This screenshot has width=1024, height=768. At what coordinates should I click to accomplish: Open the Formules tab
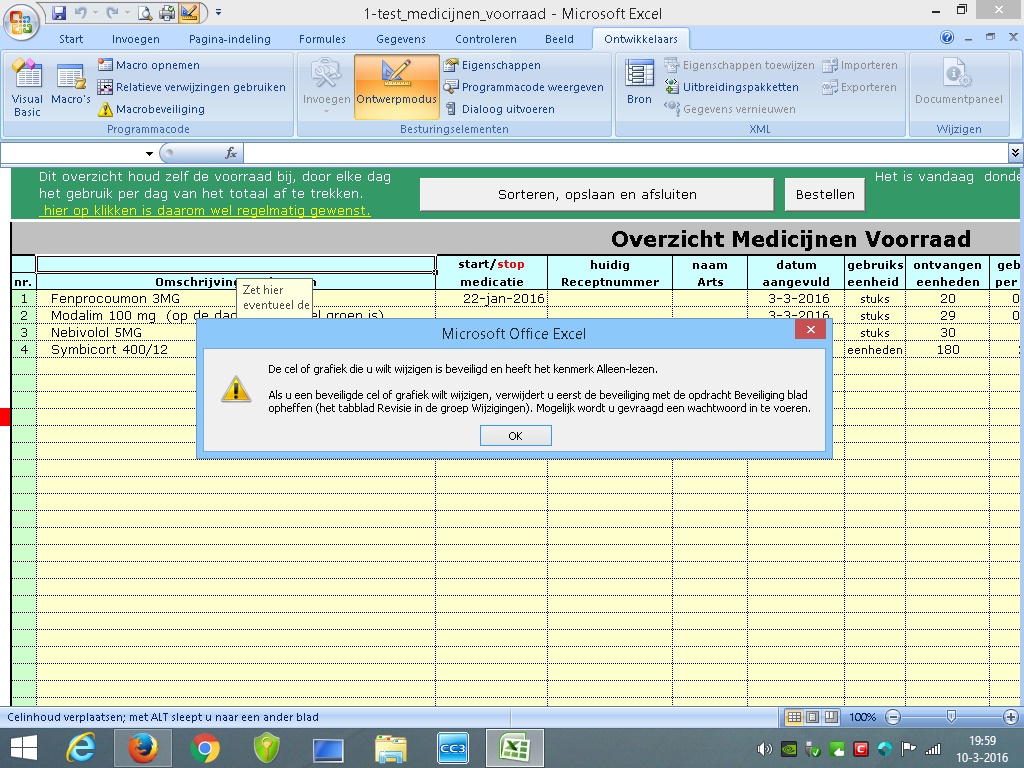click(323, 39)
